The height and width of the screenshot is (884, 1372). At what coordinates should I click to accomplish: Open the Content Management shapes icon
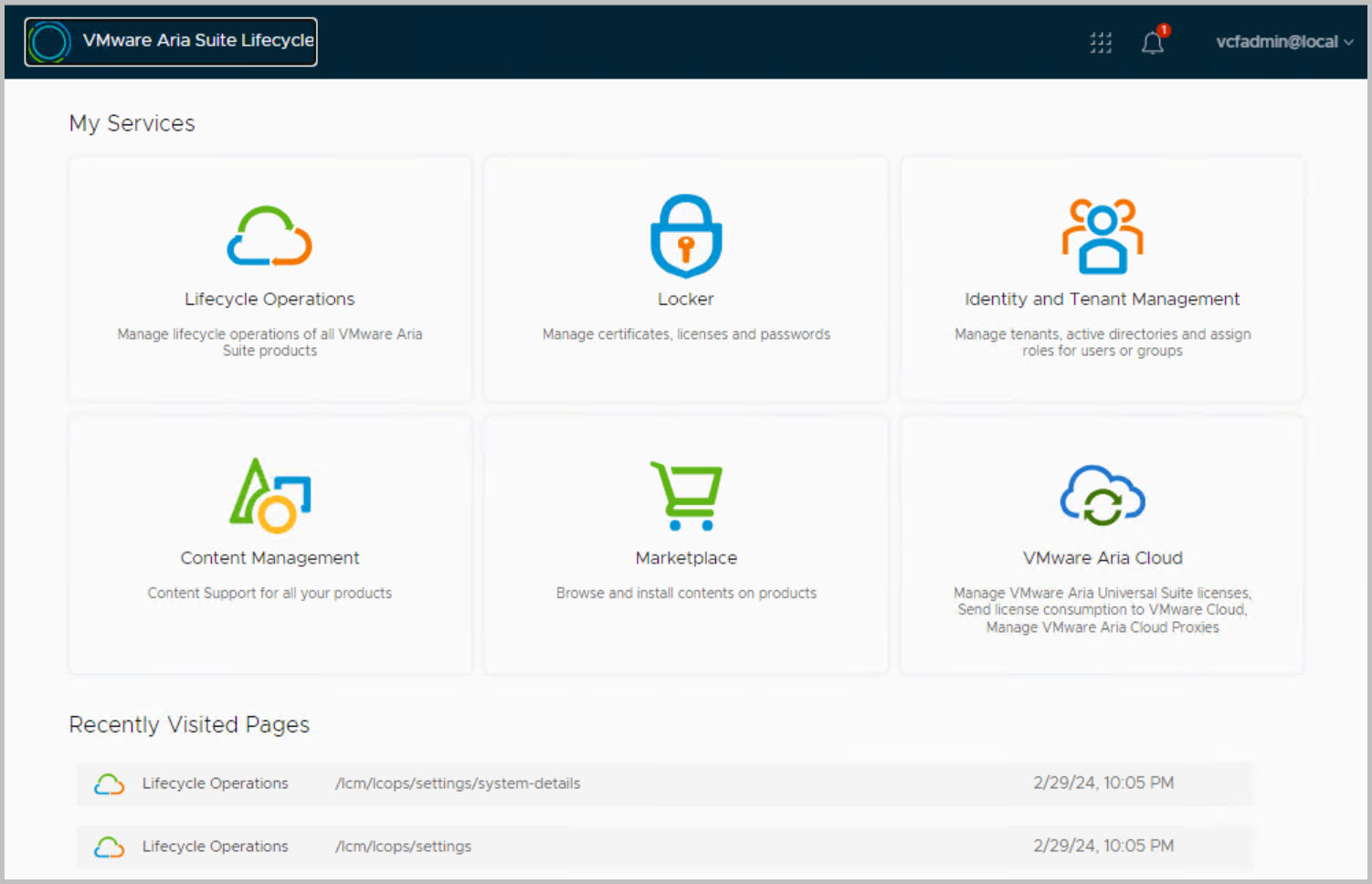[x=269, y=495]
